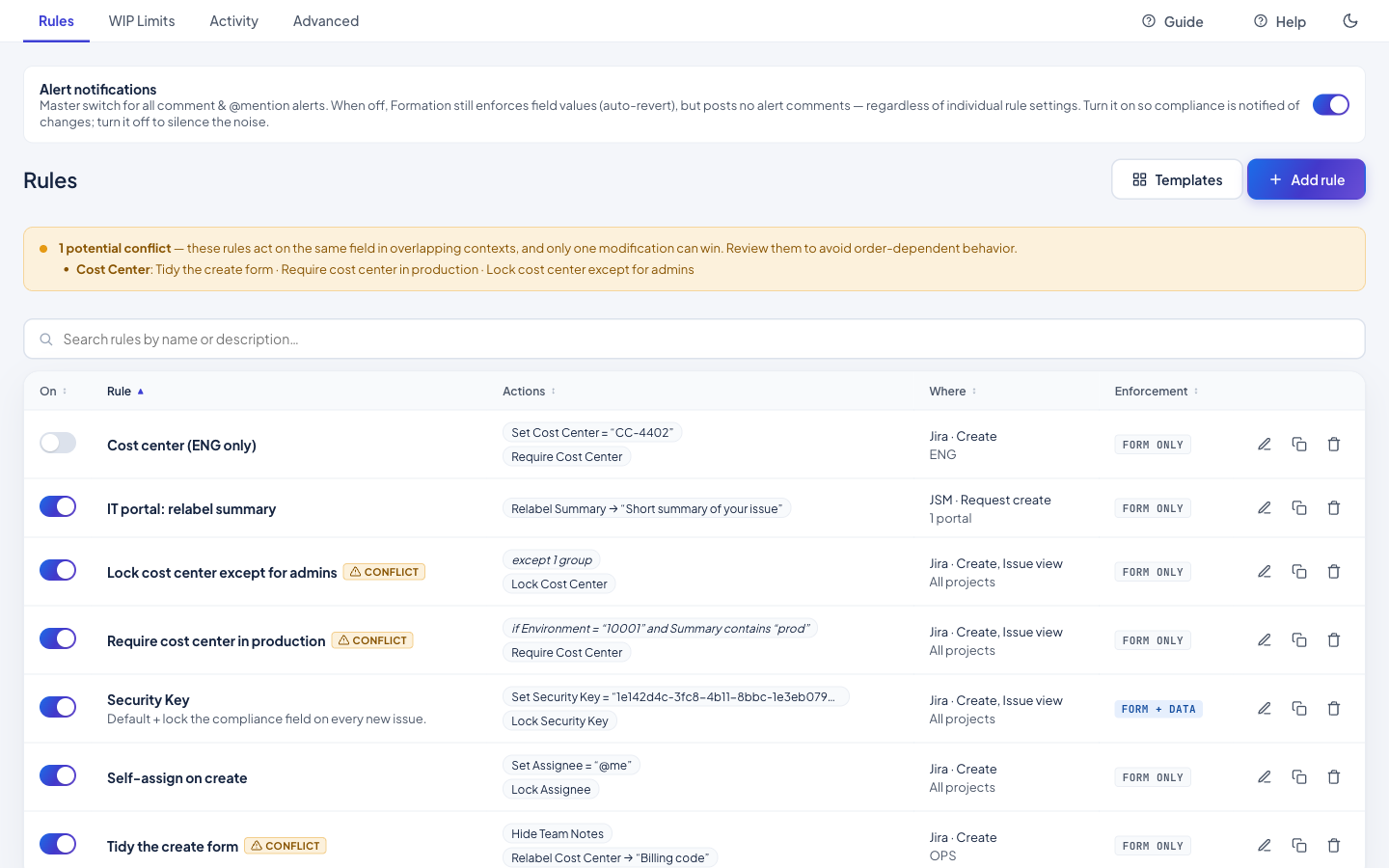
Task: Open the Guide link
Action: click(1172, 21)
